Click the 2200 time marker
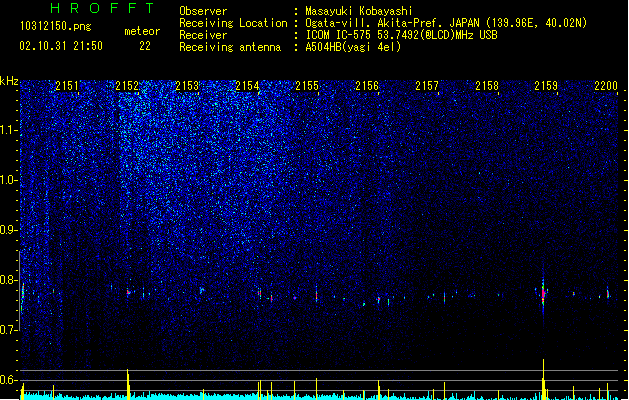The image size is (629, 400). tap(606, 86)
